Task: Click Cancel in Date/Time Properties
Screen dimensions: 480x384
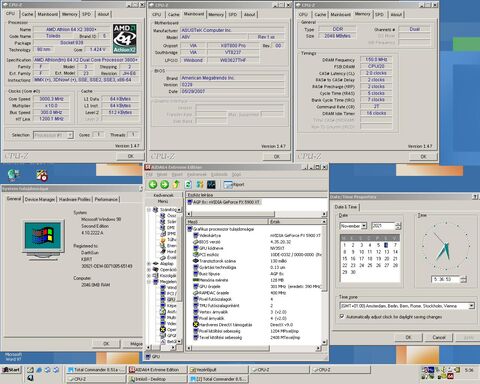Action: click(x=439, y=337)
